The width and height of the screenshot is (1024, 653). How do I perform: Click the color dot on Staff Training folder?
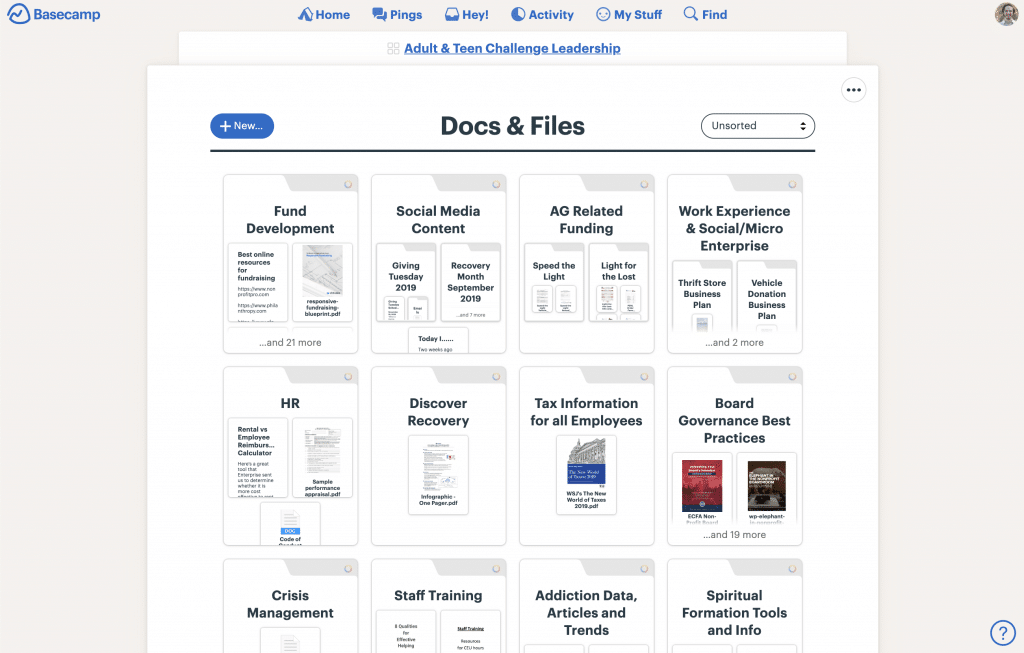pyautogui.click(x=496, y=569)
